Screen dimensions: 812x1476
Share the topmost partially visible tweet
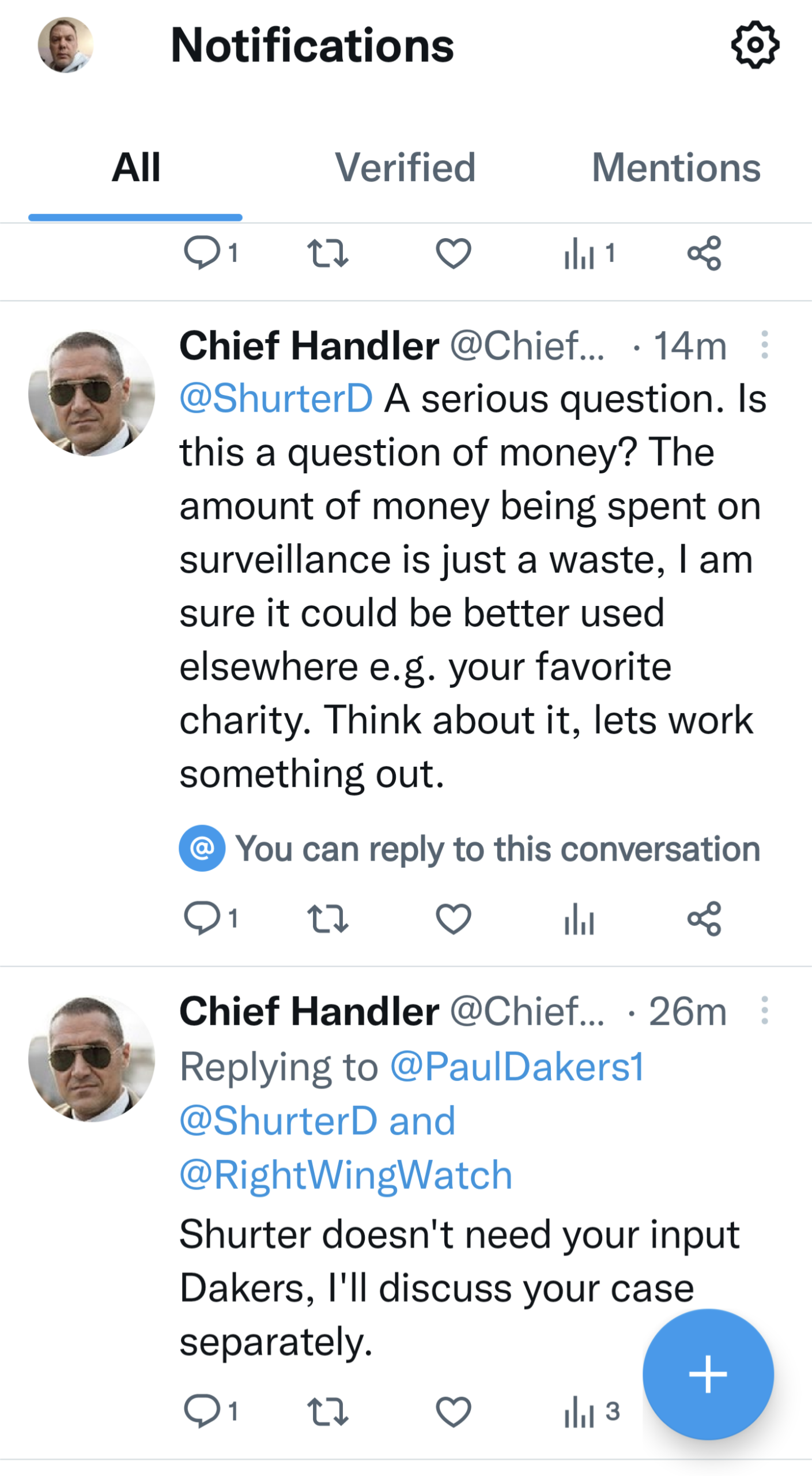704,253
